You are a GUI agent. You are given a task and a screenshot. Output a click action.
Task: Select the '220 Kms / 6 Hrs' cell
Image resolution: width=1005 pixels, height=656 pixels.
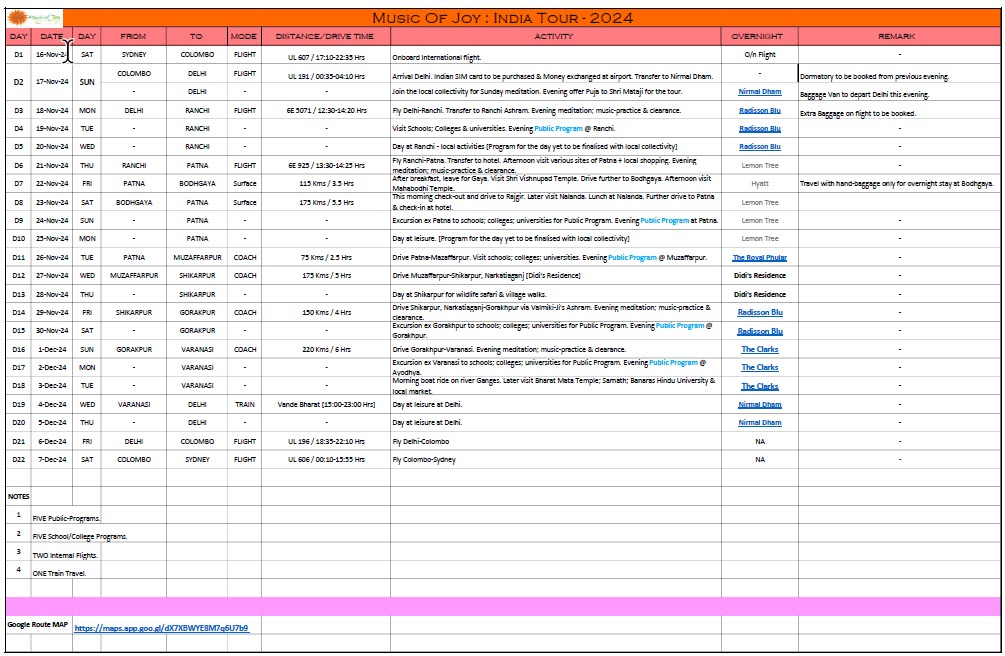coord(326,349)
